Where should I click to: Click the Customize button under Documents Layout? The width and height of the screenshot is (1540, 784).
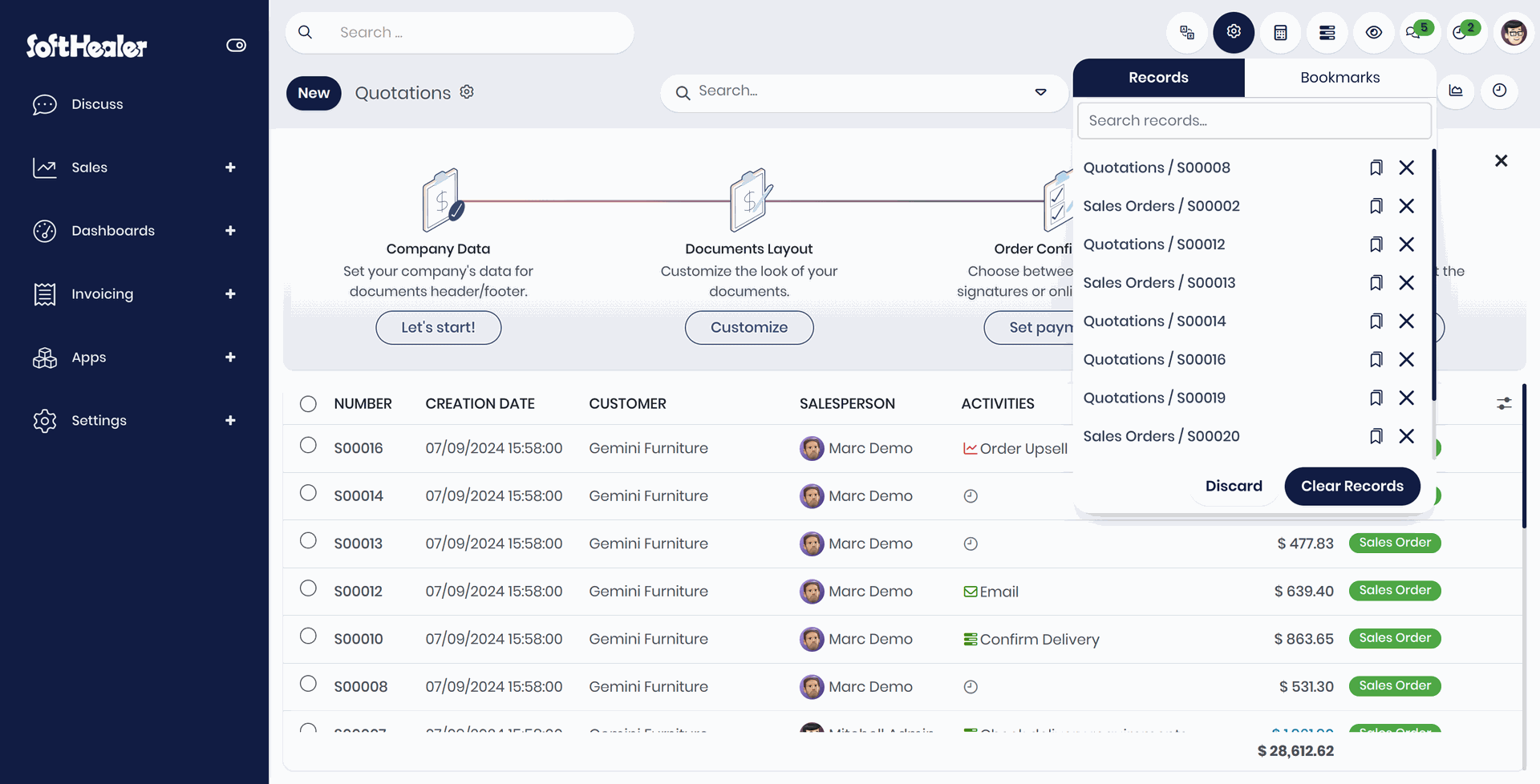[748, 327]
